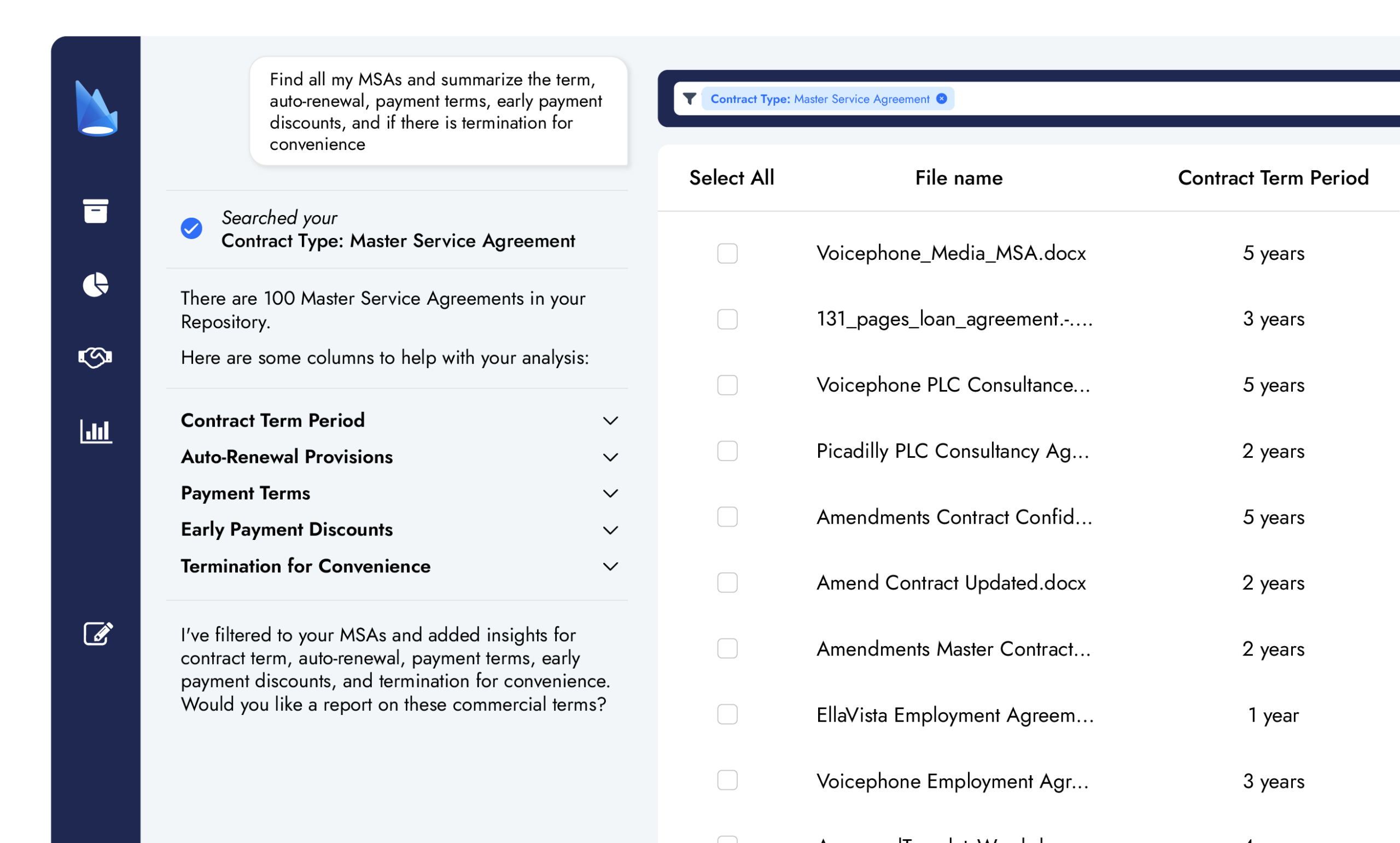Click Select All in table header
The width and height of the screenshot is (1400, 843).
coord(731,178)
